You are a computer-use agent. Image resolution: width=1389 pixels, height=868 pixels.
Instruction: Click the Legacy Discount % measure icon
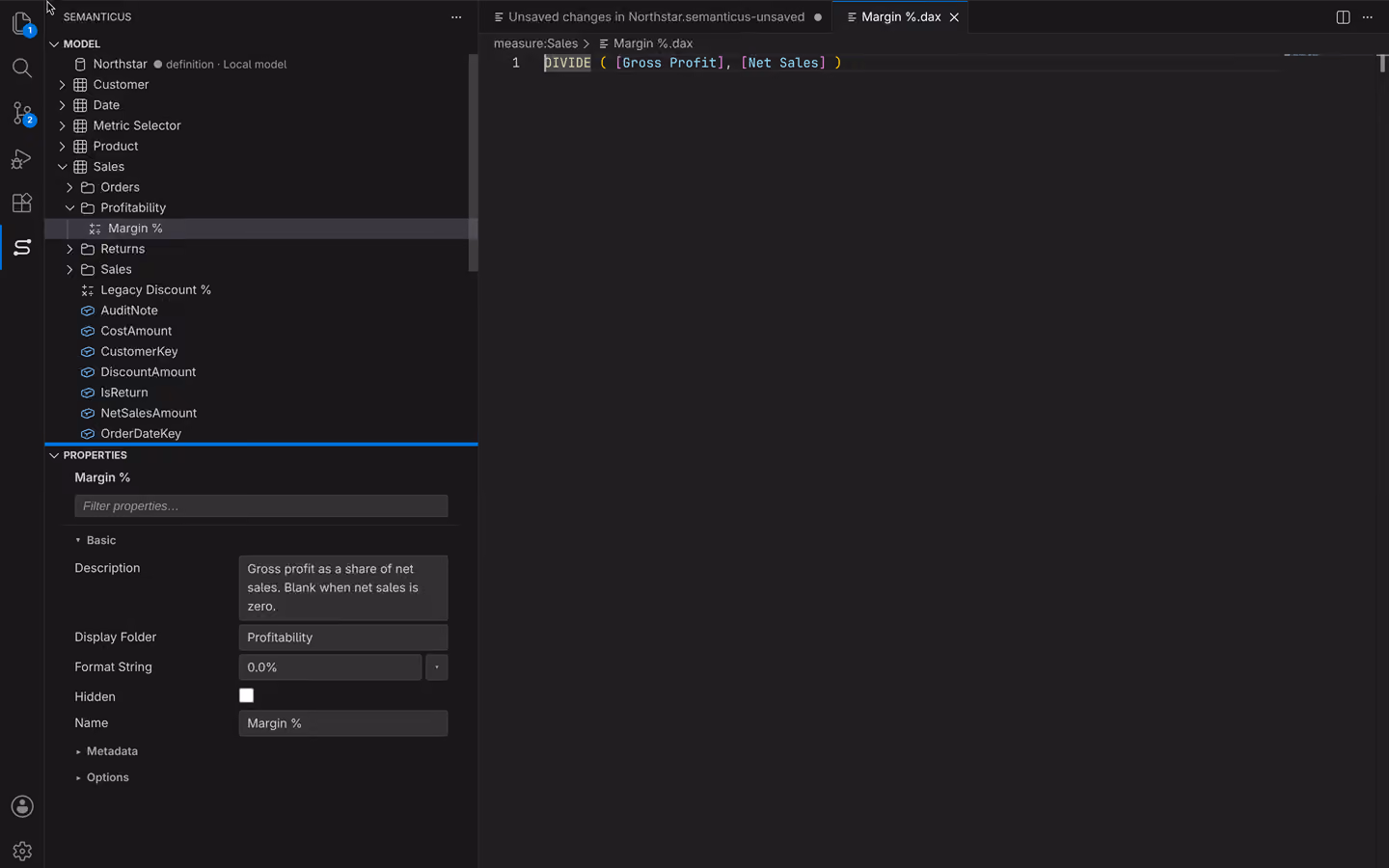88,290
